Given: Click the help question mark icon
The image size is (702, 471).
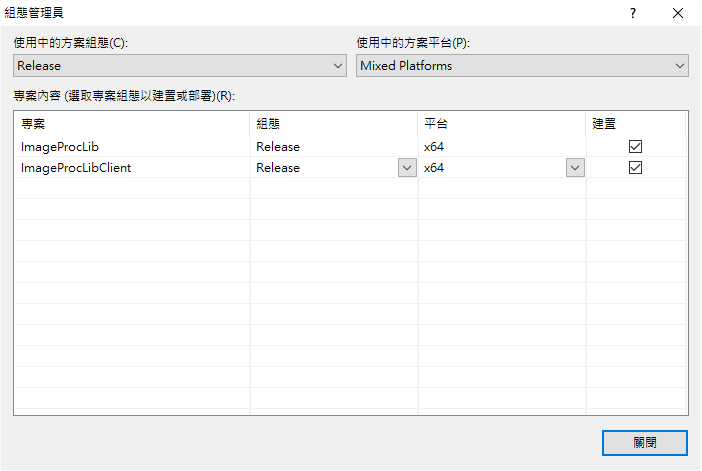Looking at the screenshot, I should (633, 13).
